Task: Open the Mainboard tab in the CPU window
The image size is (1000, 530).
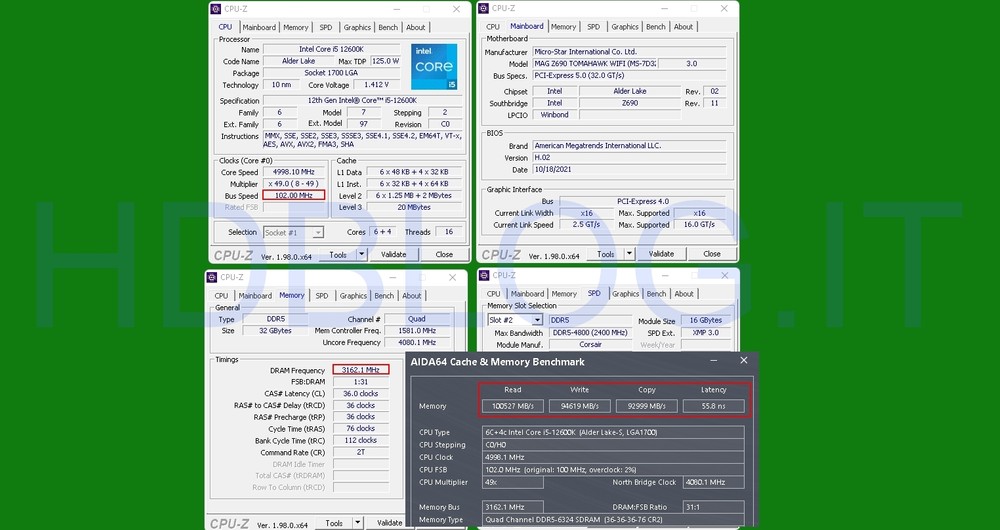Action: pyautogui.click(x=259, y=27)
